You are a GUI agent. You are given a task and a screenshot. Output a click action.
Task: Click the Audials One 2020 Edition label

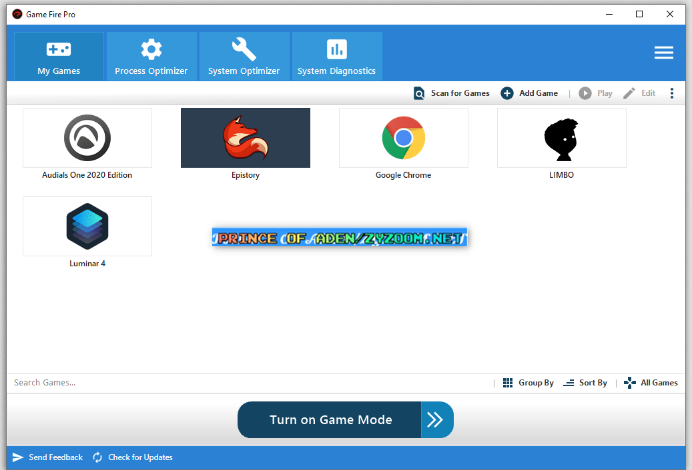tap(87, 175)
